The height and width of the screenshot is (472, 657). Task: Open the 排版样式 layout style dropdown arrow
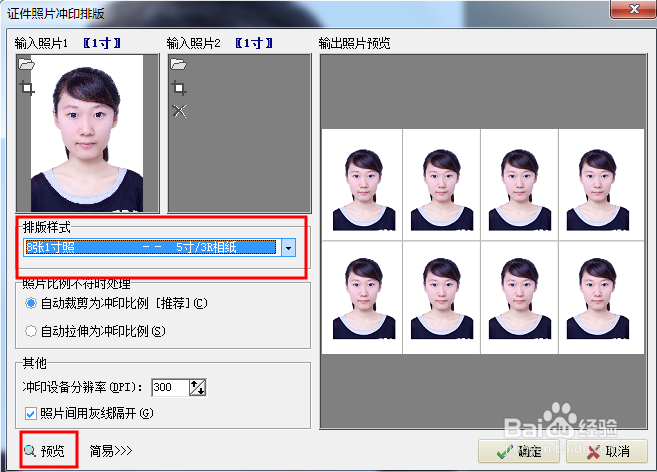(289, 248)
